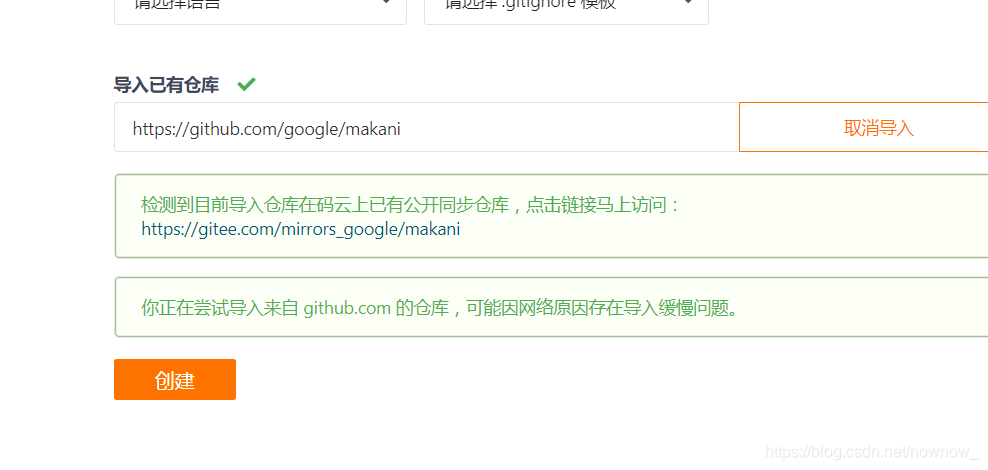The height and width of the screenshot is (470, 988).
Task: Click the arrow on the language selector
Action: [x=386, y=3]
